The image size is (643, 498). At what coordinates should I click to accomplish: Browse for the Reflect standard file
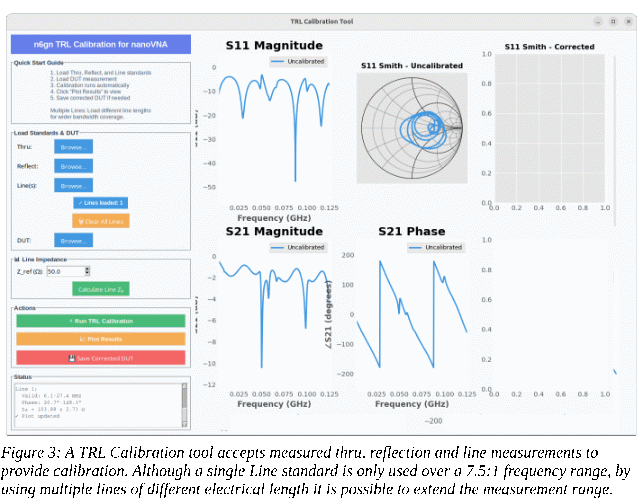coord(73,166)
